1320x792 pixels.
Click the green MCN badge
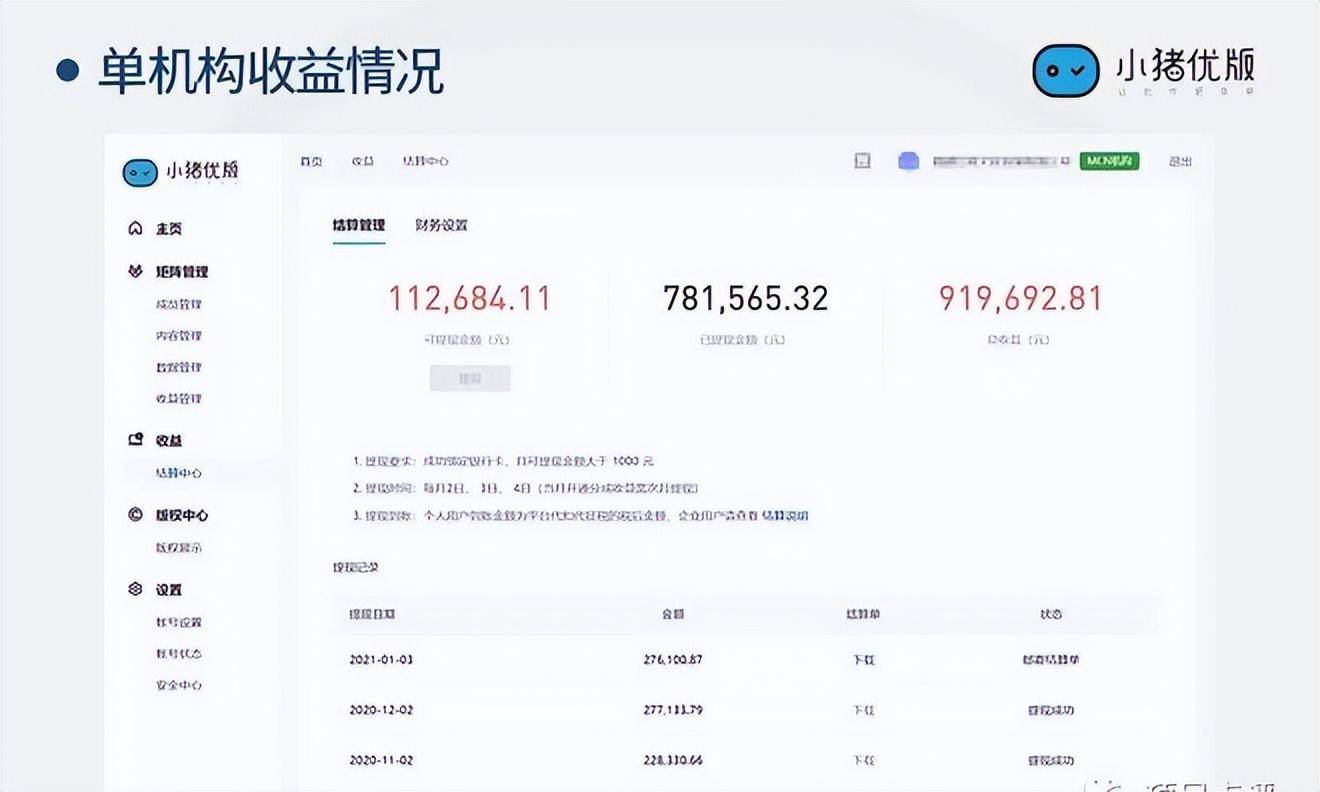1109,161
